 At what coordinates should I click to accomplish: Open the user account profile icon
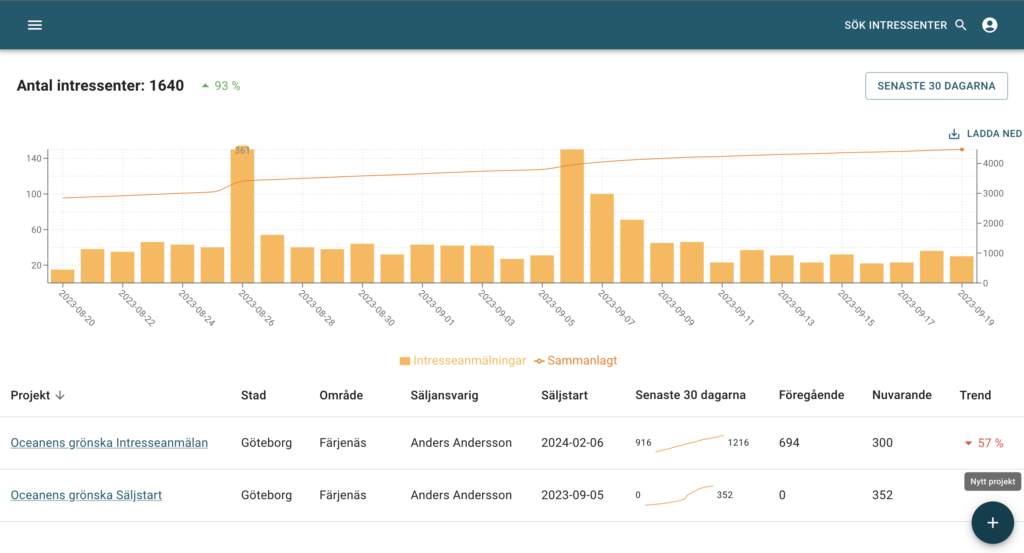coord(990,25)
